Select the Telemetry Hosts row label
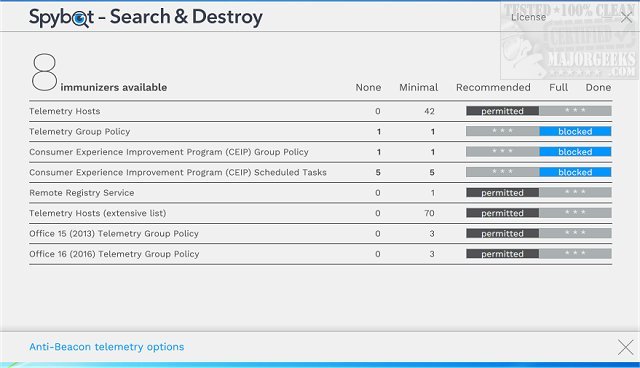640x368 pixels. point(64,111)
